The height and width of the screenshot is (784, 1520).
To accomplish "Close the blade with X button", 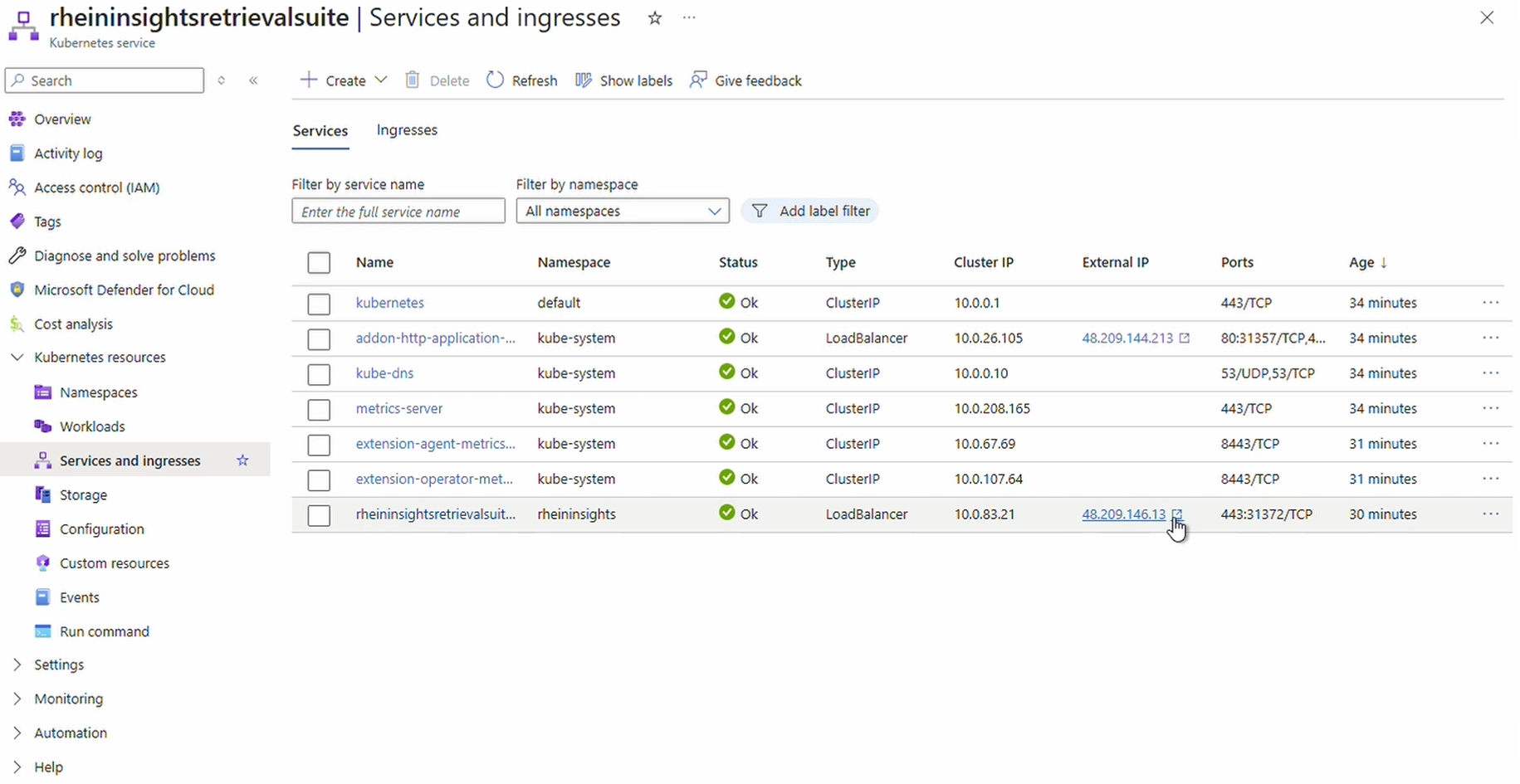I will (x=1487, y=17).
